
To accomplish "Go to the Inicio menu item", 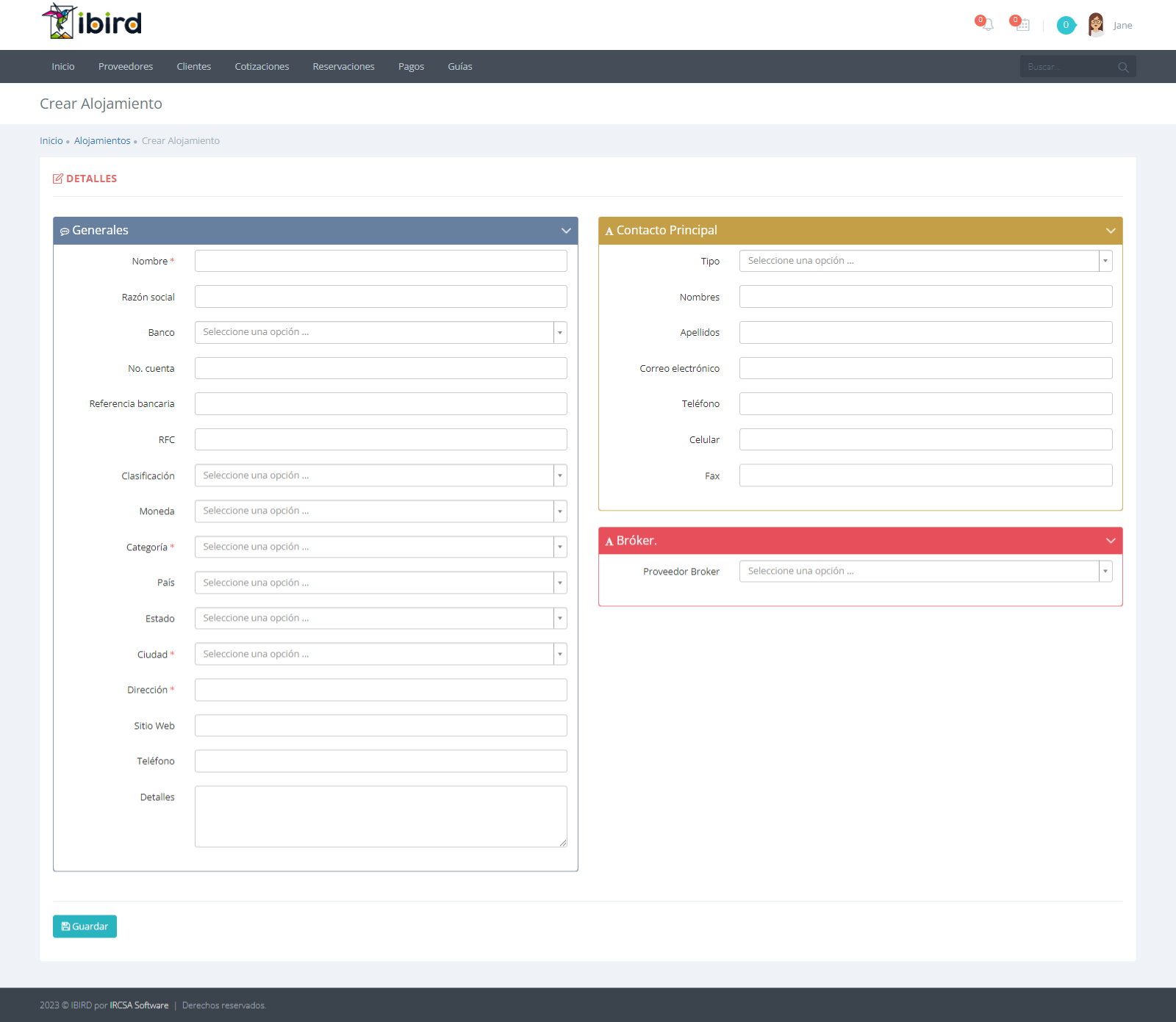I will [63, 66].
